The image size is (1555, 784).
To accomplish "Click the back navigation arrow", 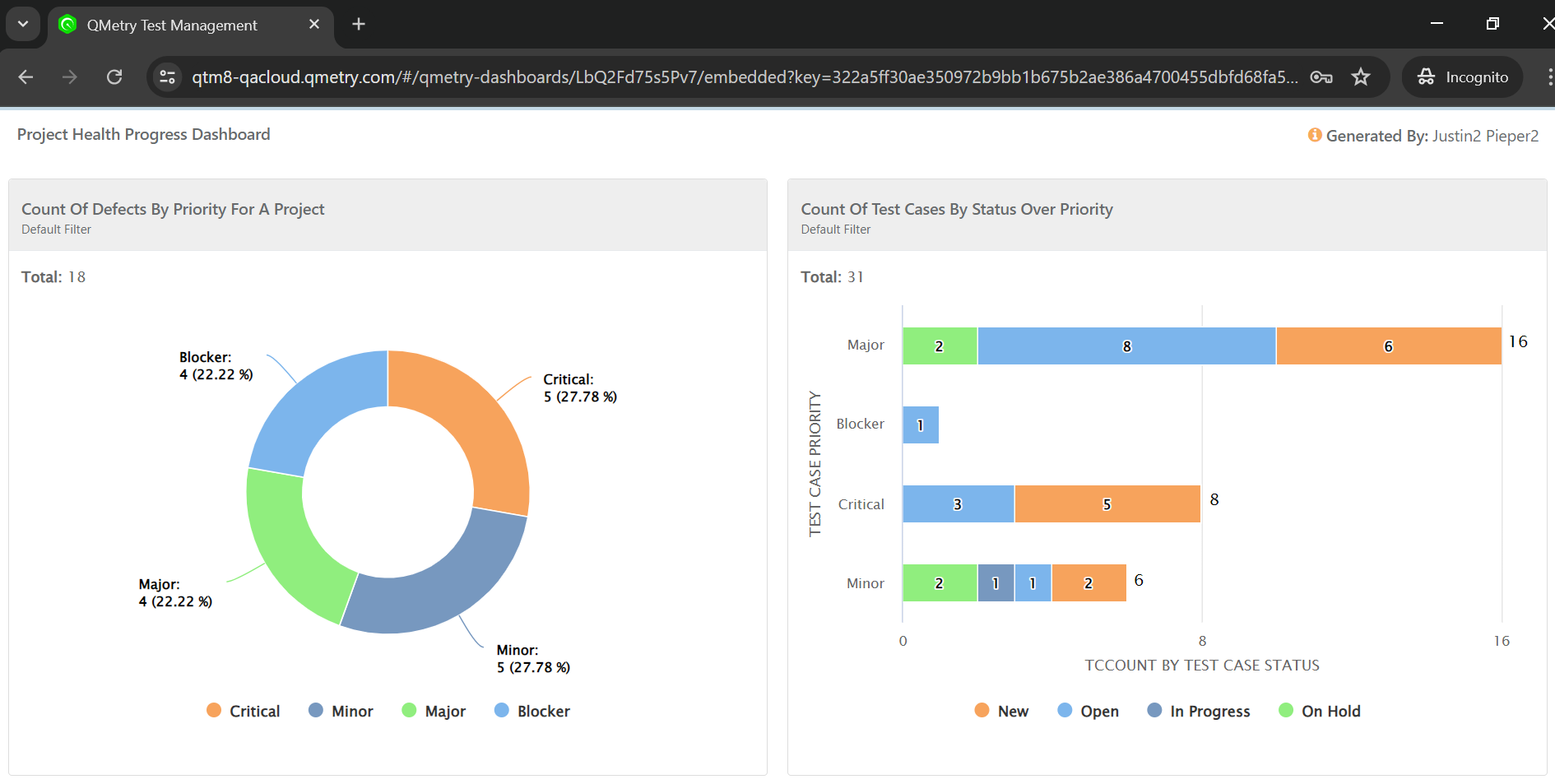I will [26, 77].
